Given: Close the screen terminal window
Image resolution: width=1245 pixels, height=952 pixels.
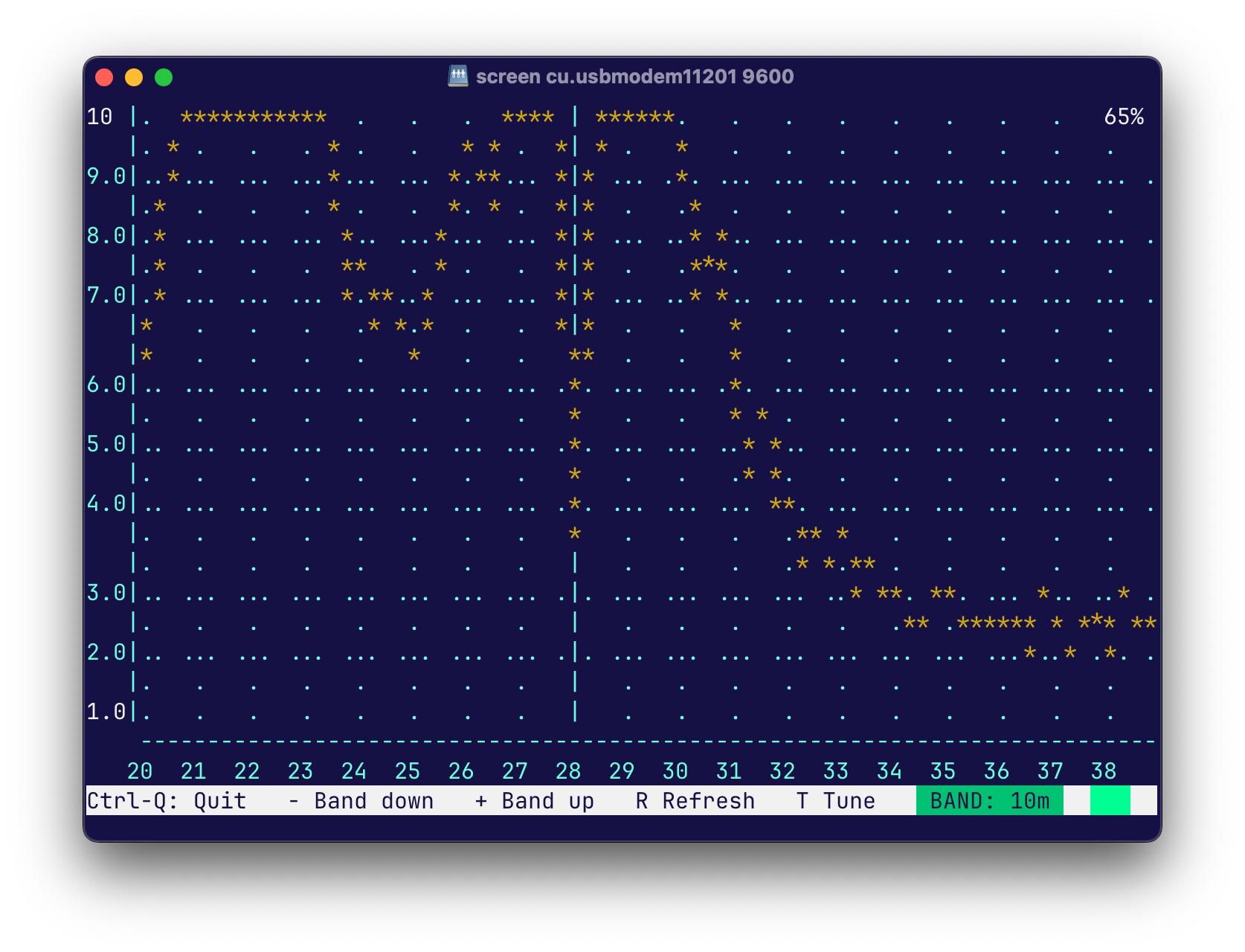Looking at the screenshot, I should pos(104,77).
